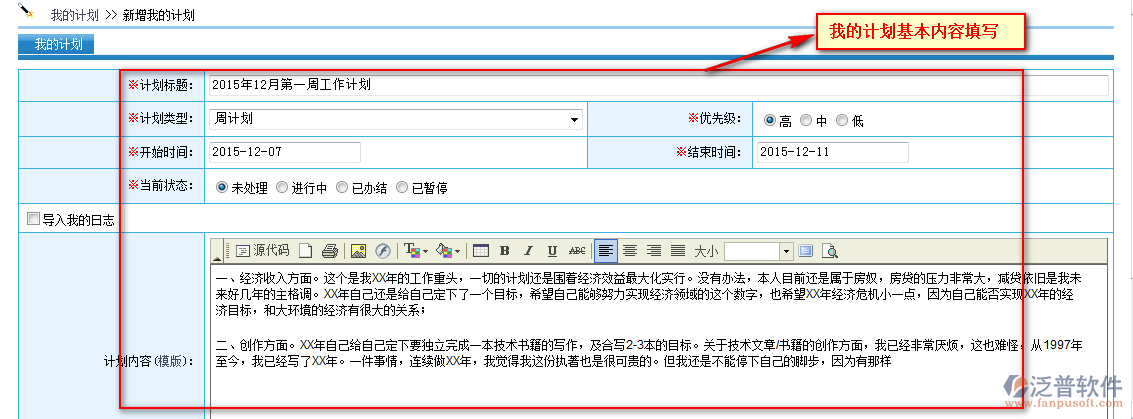Click the insert table icon
1133x419 pixels.
click(481, 251)
